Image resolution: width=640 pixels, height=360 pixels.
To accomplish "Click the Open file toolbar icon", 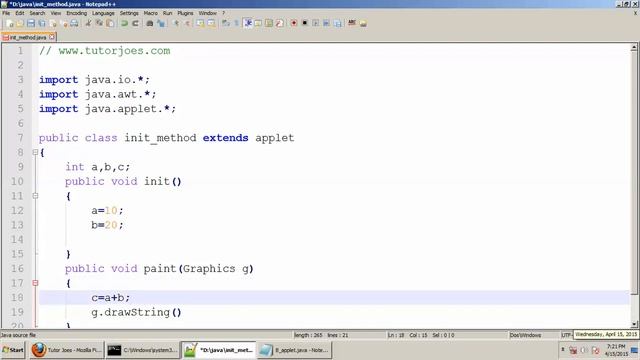I will [20, 23].
